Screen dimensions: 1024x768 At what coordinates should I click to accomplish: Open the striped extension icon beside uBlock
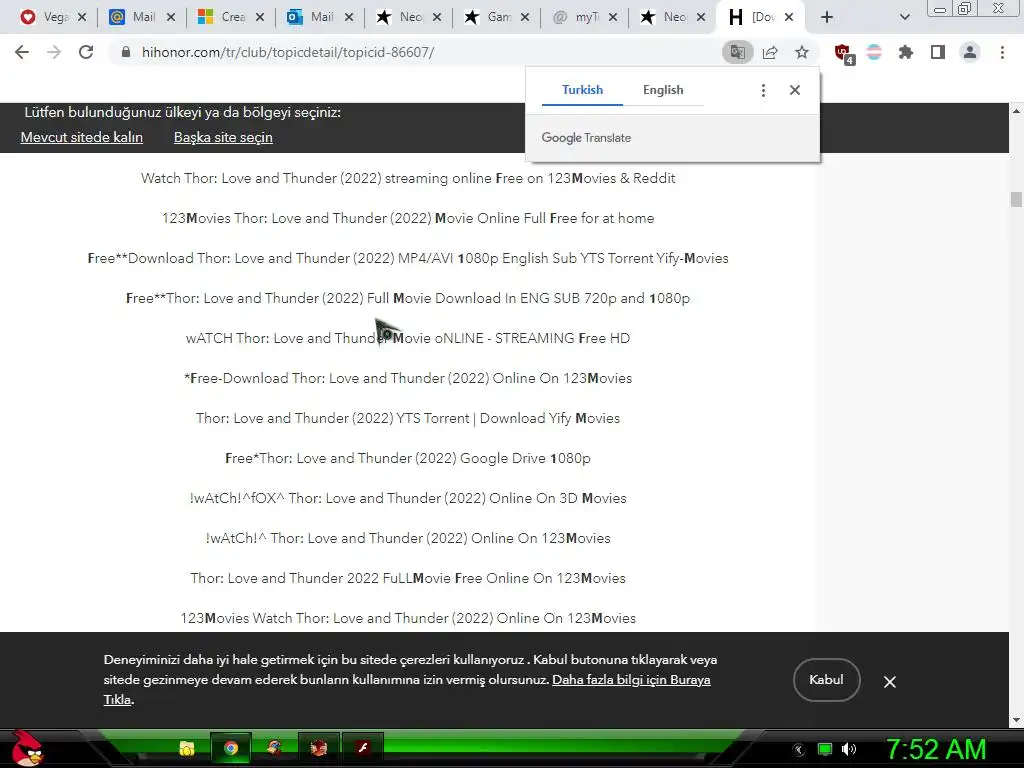[874, 52]
